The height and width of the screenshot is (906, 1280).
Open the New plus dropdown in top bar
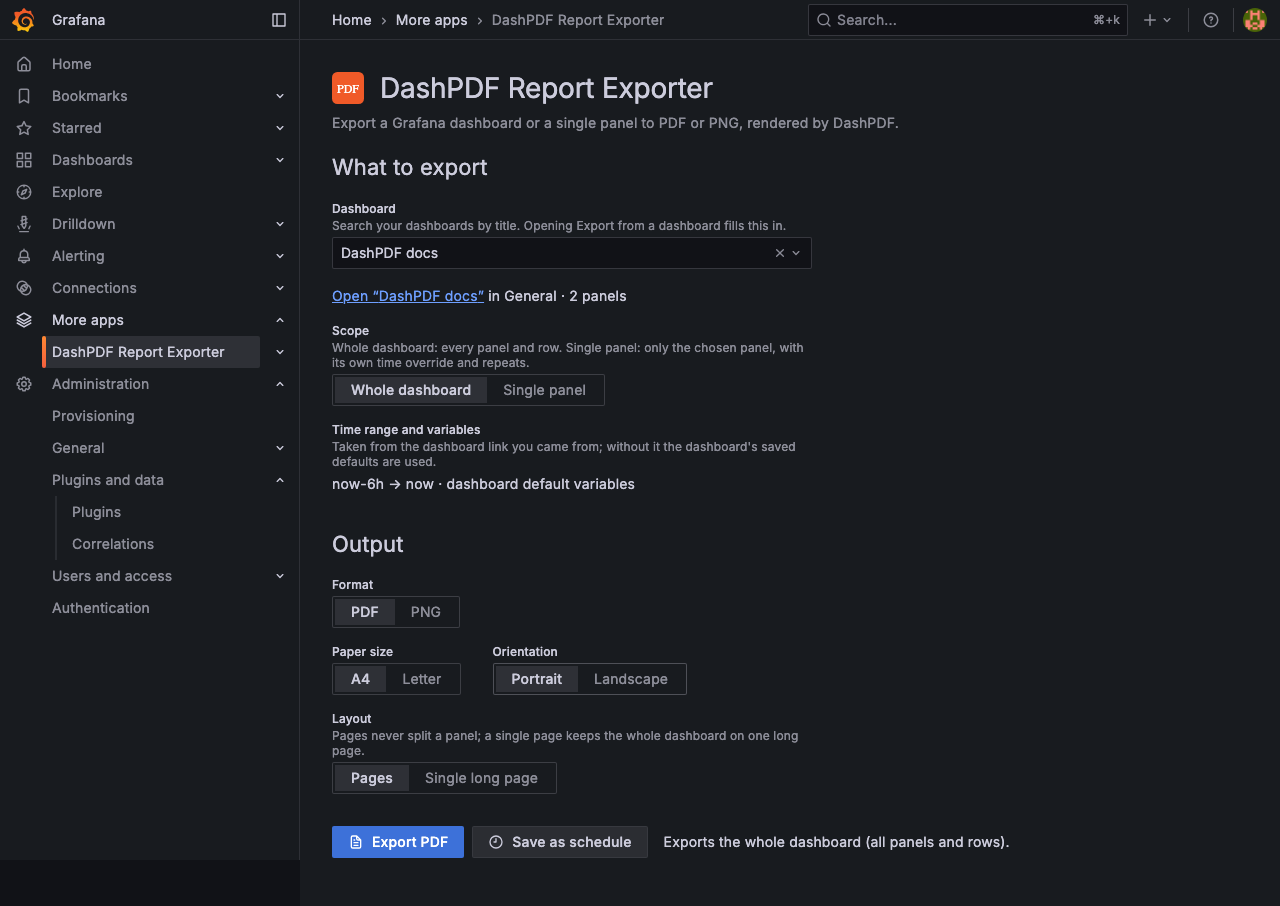coord(1157,20)
